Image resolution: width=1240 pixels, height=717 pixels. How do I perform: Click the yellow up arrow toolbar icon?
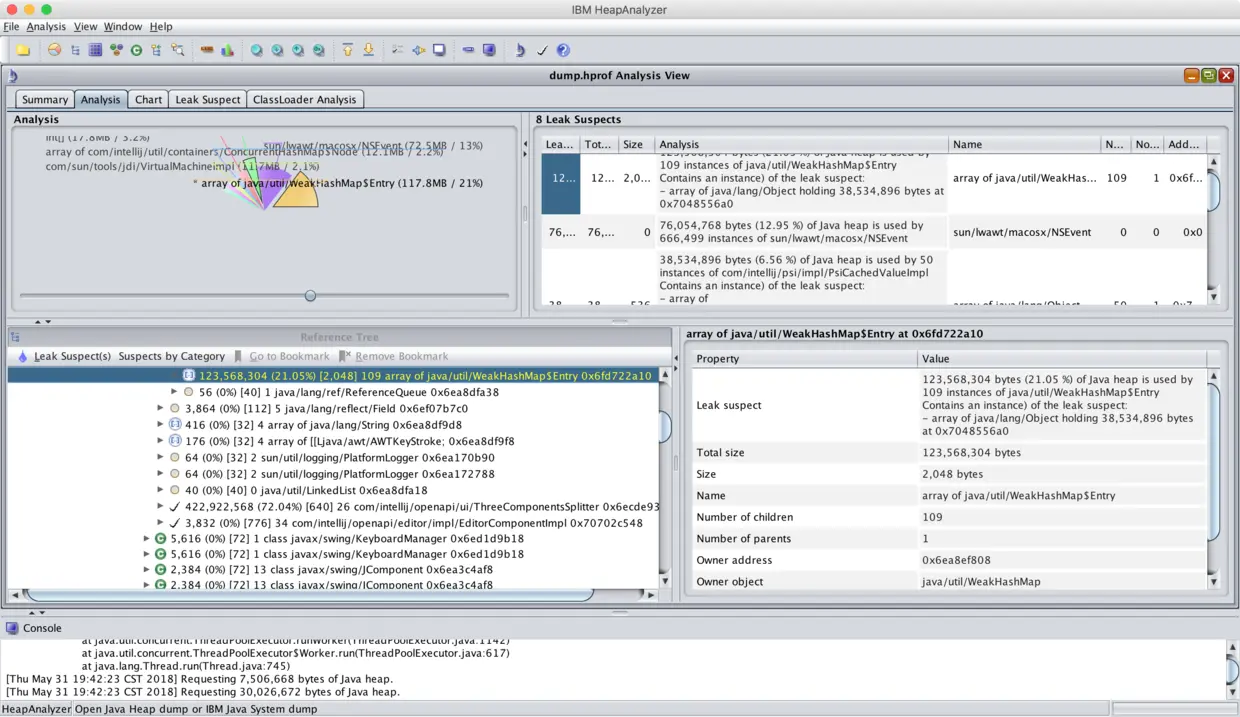348,50
